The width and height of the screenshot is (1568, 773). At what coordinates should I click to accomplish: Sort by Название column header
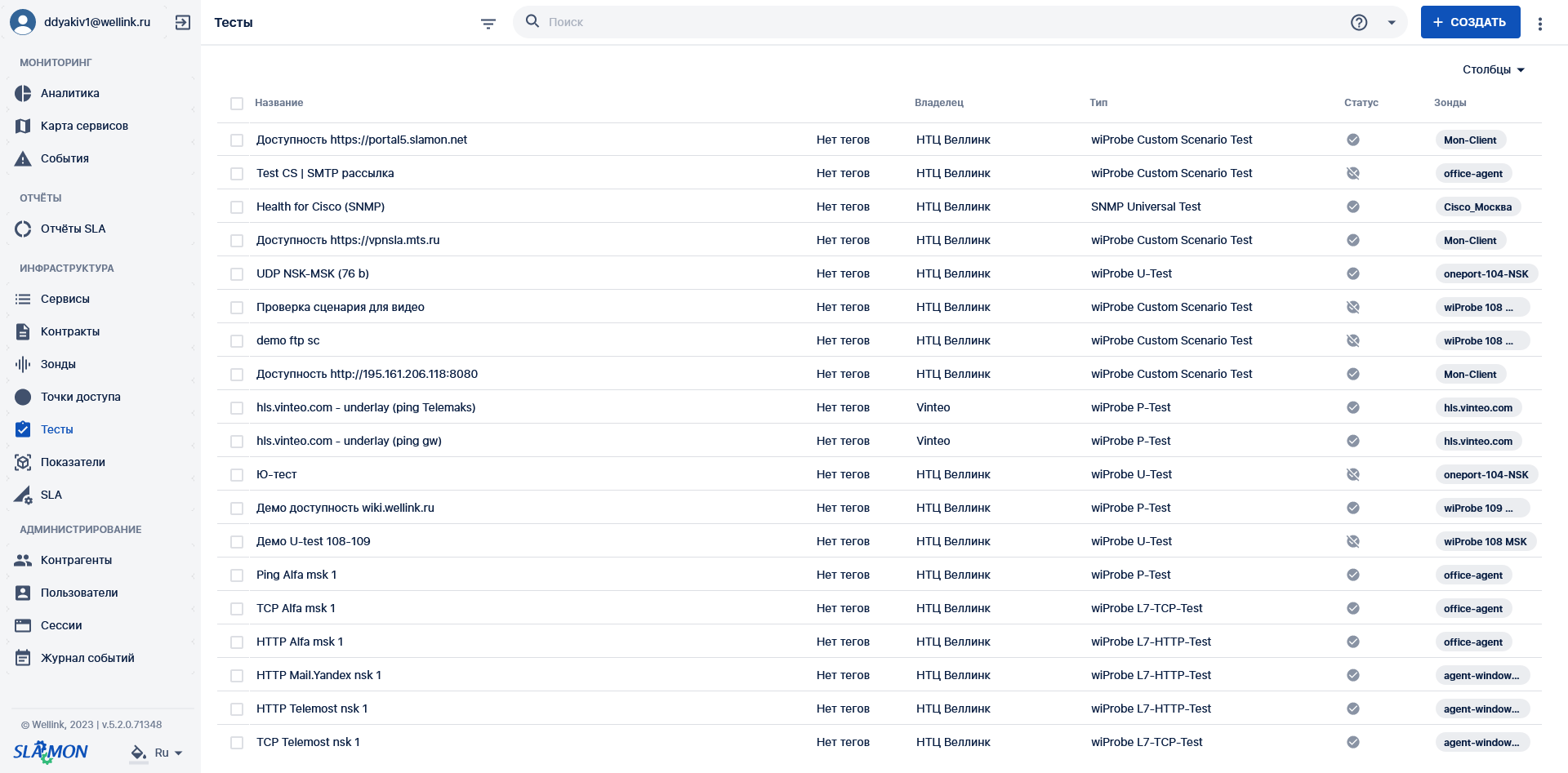point(279,103)
